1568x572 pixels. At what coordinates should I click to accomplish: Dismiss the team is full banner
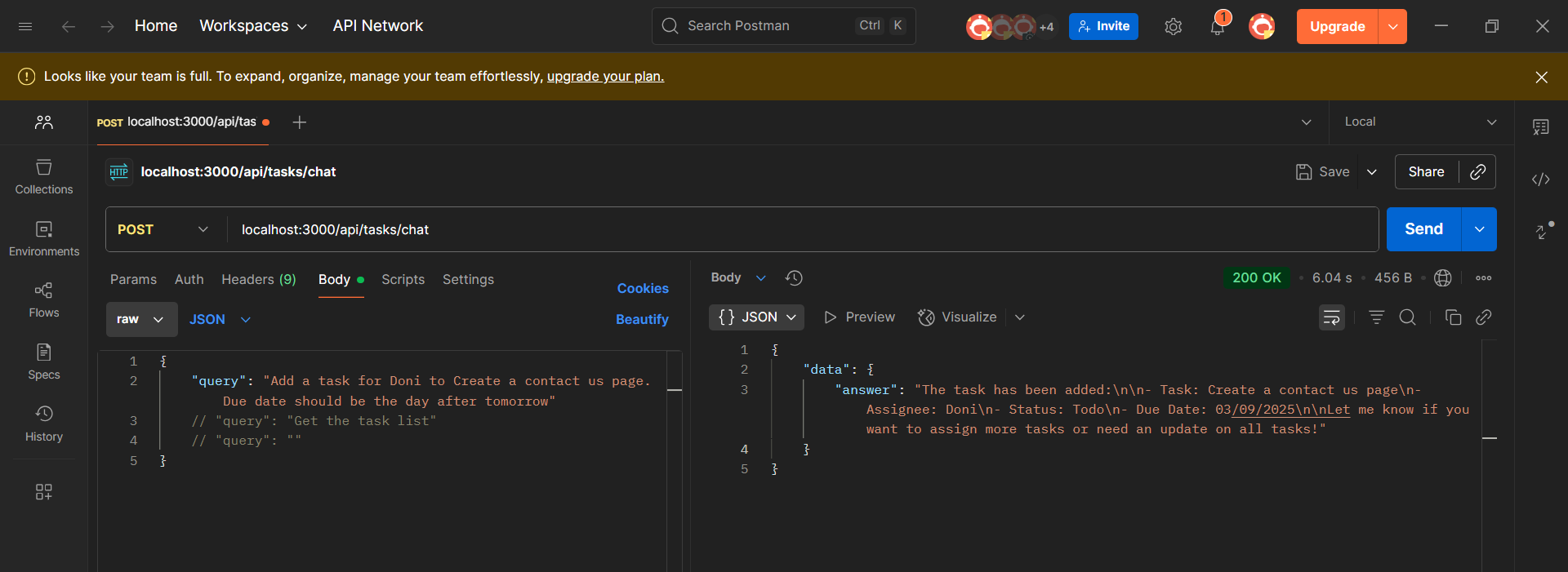(x=1541, y=77)
